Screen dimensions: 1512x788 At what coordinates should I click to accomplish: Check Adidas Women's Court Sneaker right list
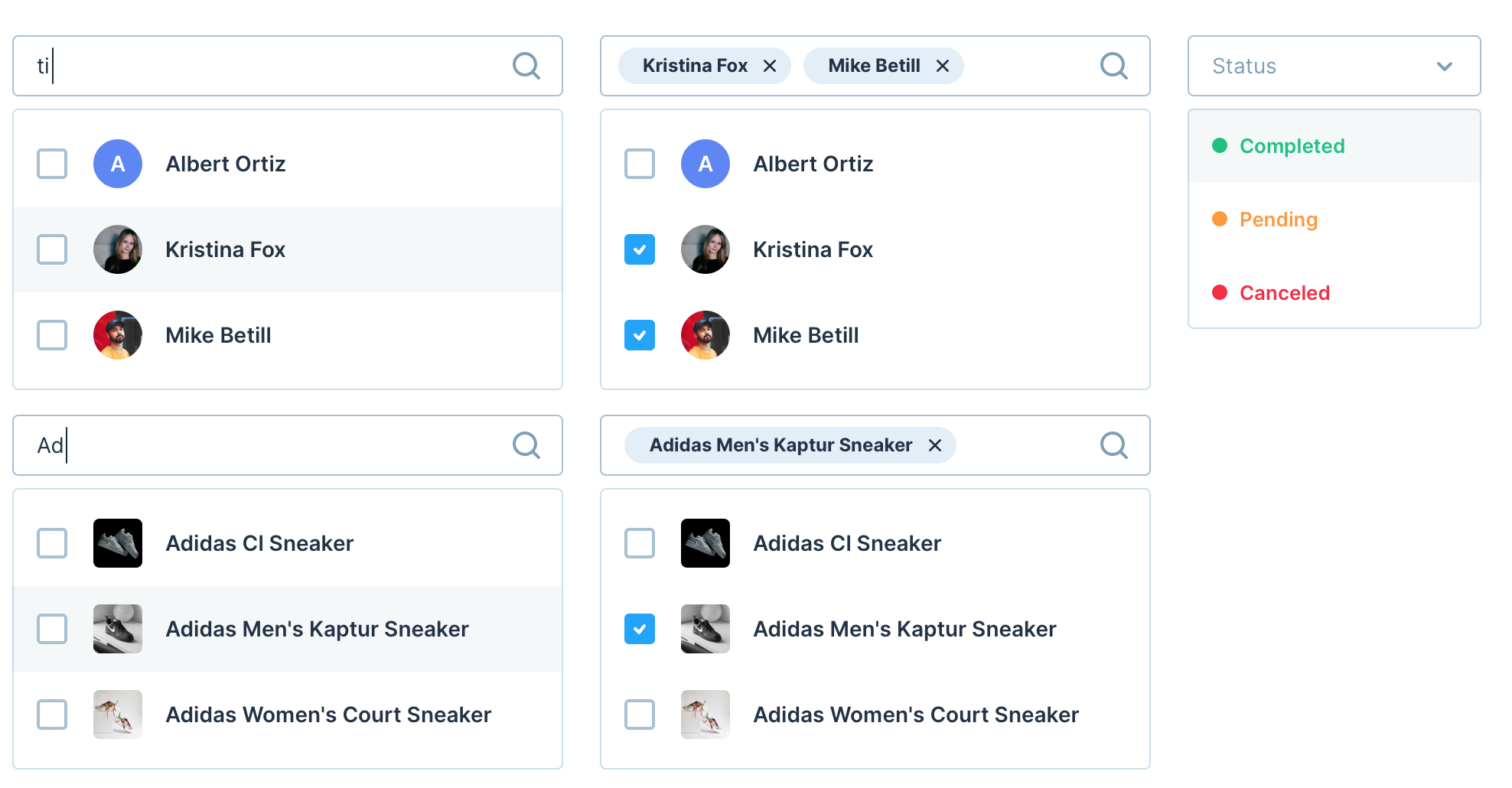click(640, 715)
